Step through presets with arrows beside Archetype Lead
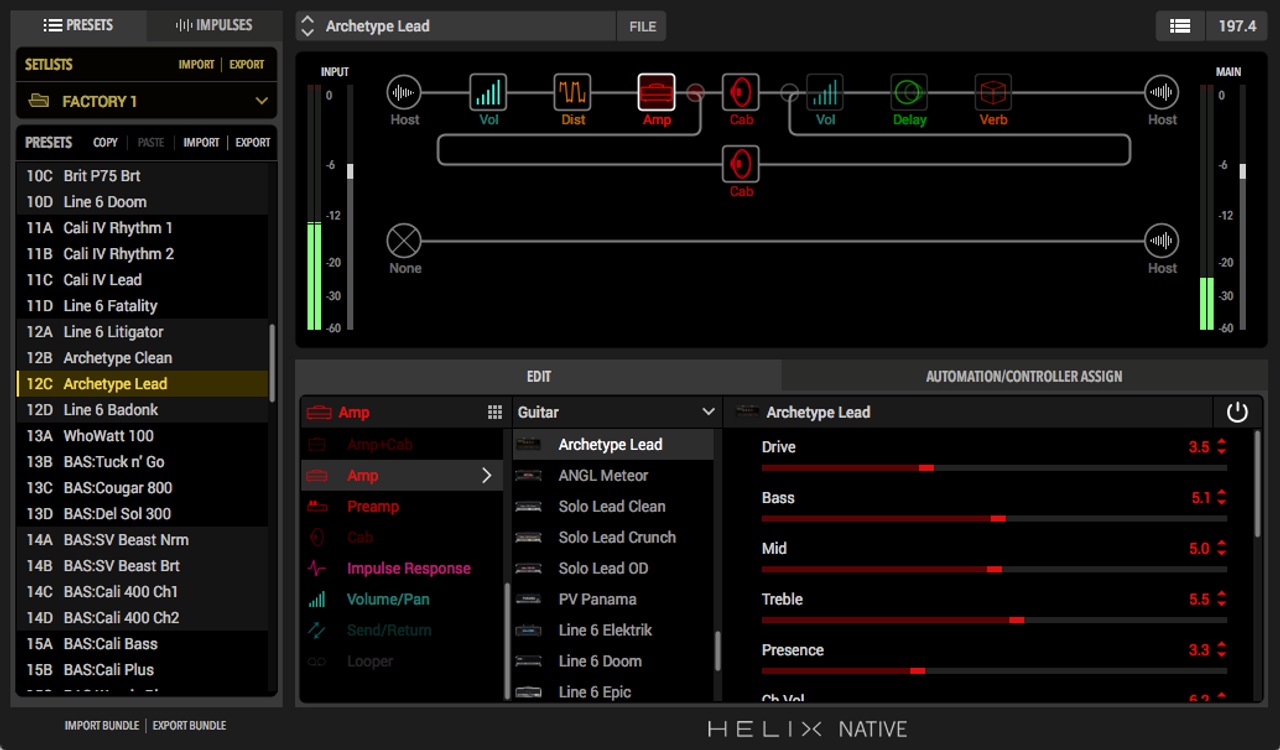 click(308, 26)
